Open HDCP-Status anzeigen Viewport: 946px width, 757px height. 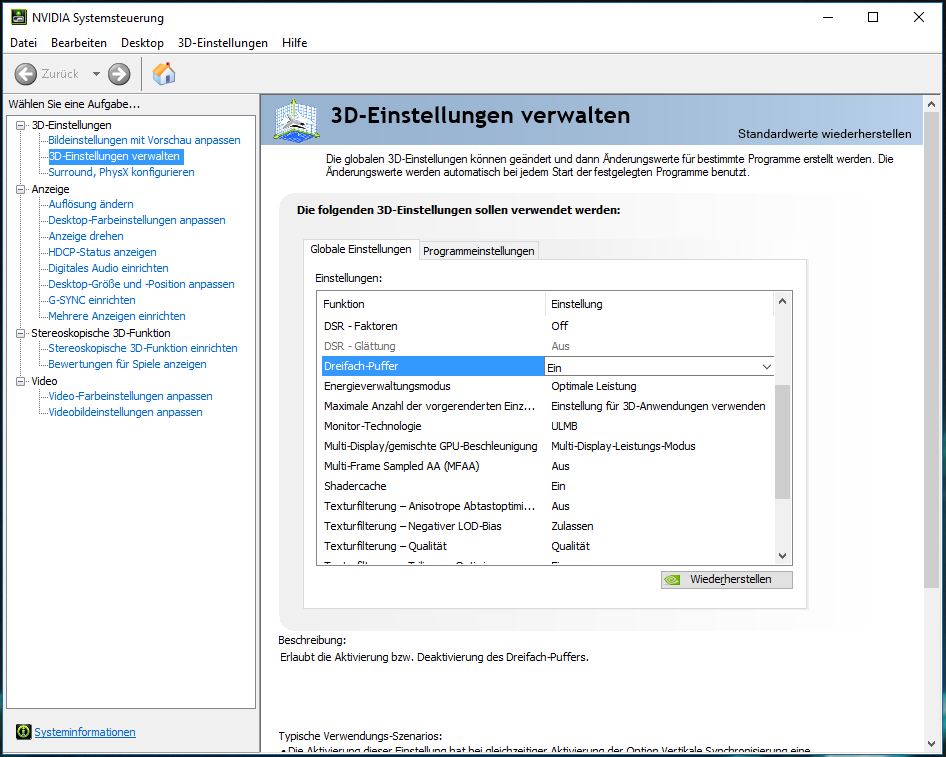[x=102, y=252]
